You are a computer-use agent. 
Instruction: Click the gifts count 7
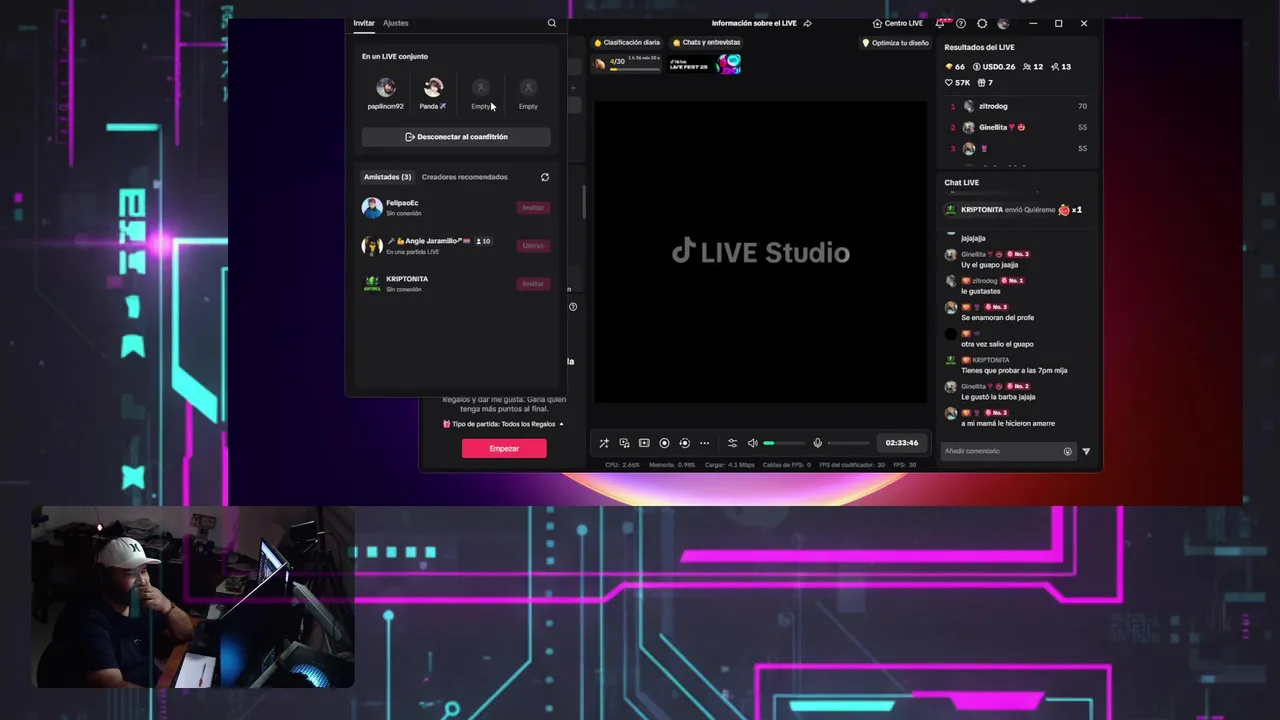(x=985, y=83)
